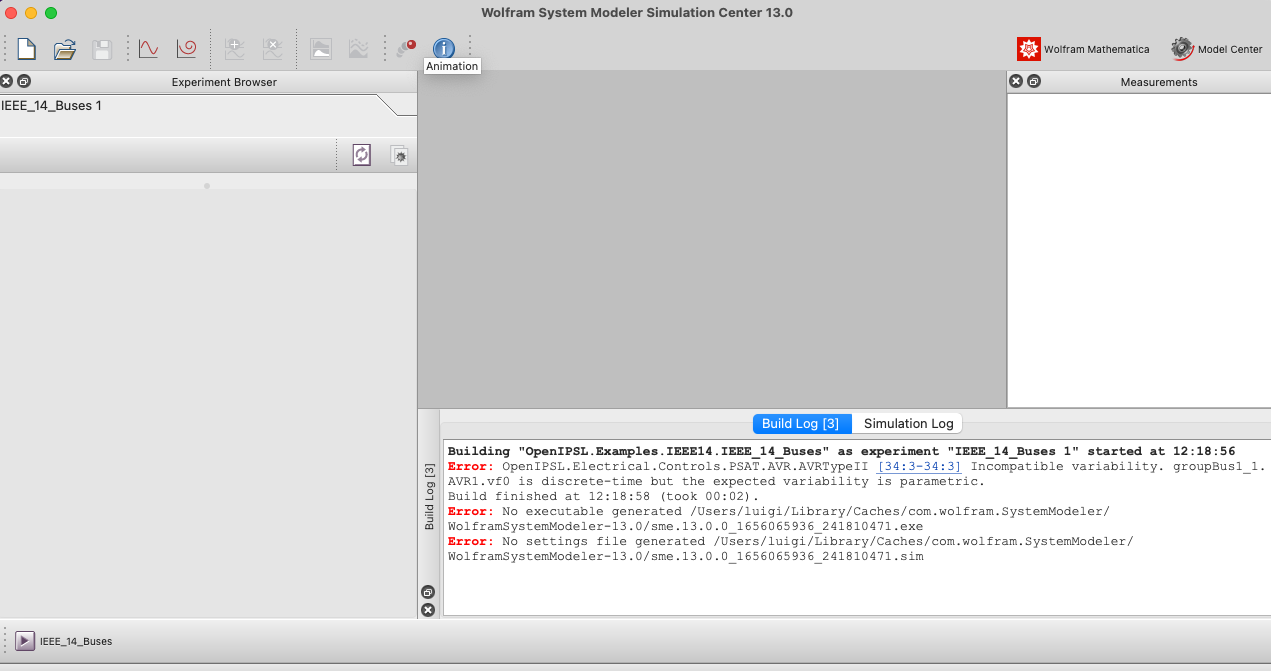Create a new experiment file
The height and width of the screenshot is (671, 1271).
(25, 48)
